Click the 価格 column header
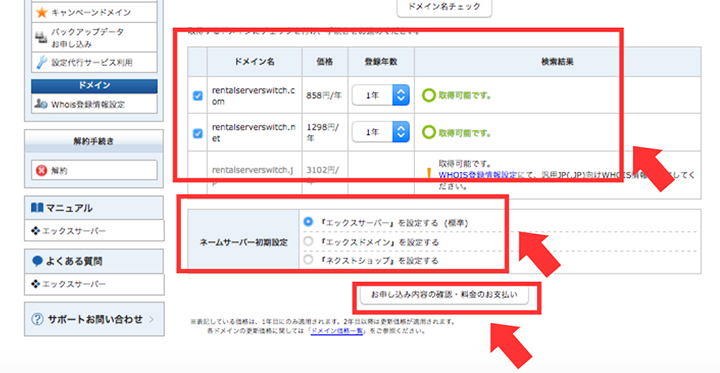The height and width of the screenshot is (373, 720). pos(325,62)
